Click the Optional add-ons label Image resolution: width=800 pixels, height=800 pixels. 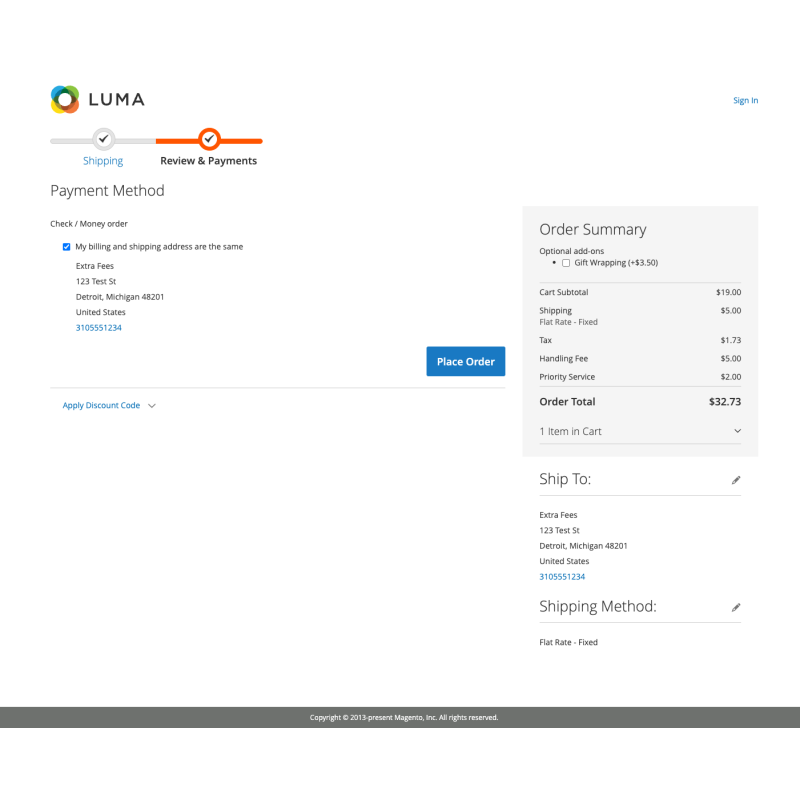click(x=571, y=251)
